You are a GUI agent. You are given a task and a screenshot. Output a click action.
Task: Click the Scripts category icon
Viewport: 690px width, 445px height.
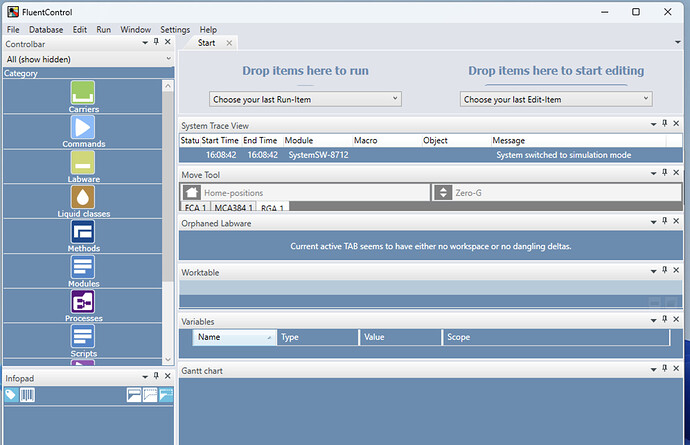pyautogui.click(x=83, y=337)
